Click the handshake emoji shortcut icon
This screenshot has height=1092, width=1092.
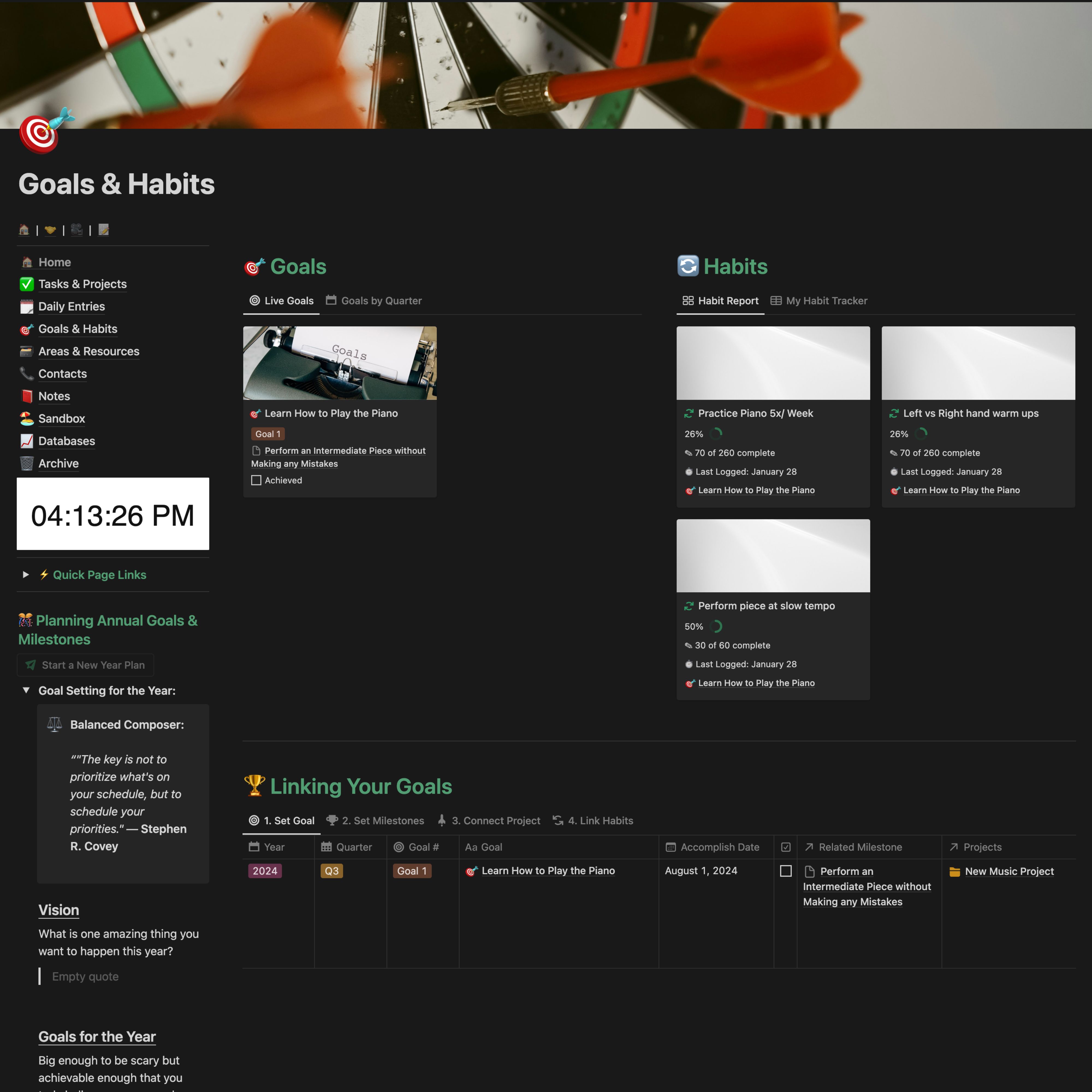(x=50, y=230)
